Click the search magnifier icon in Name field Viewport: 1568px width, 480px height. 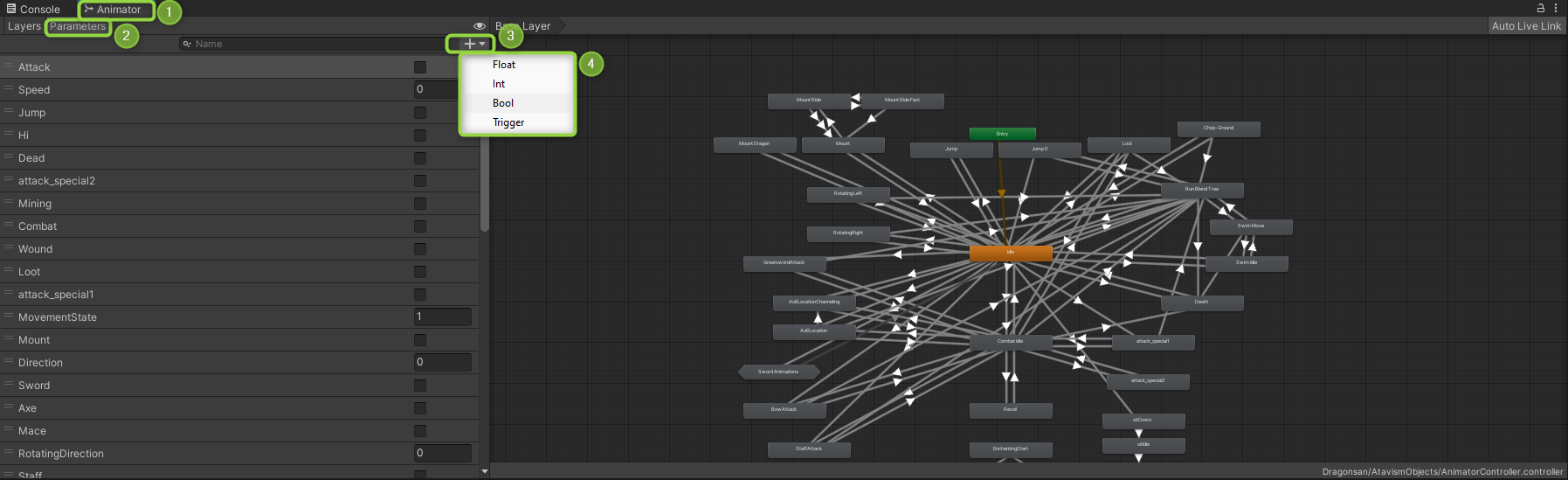pos(187,44)
